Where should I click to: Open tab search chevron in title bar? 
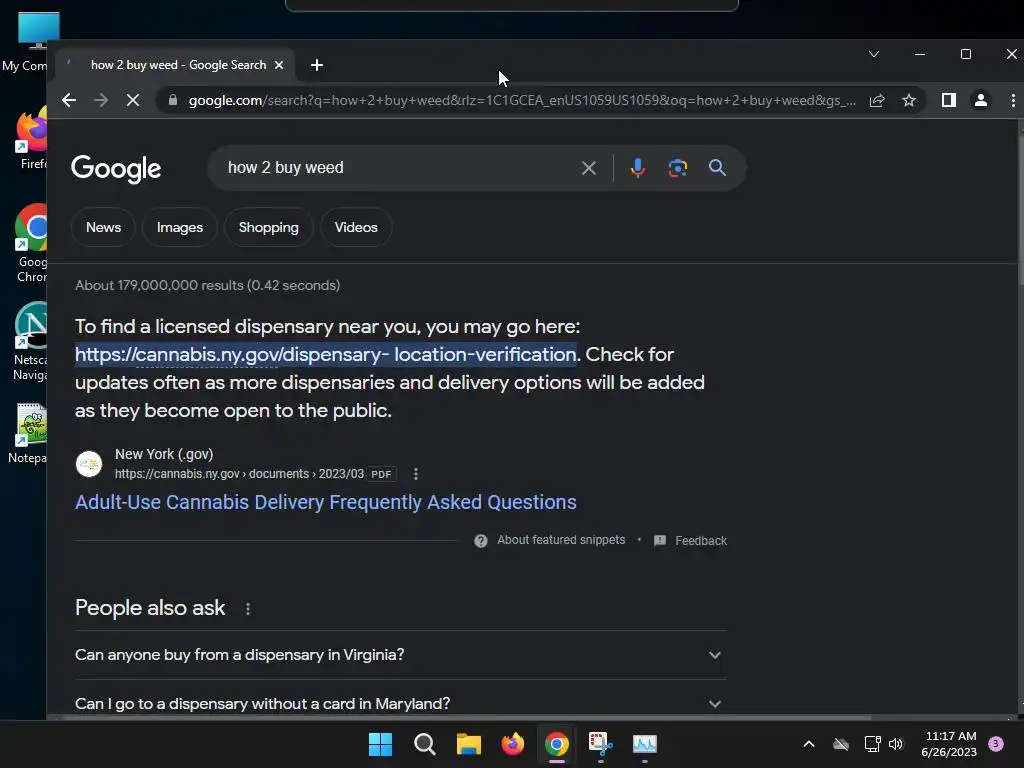click(874, 54)
